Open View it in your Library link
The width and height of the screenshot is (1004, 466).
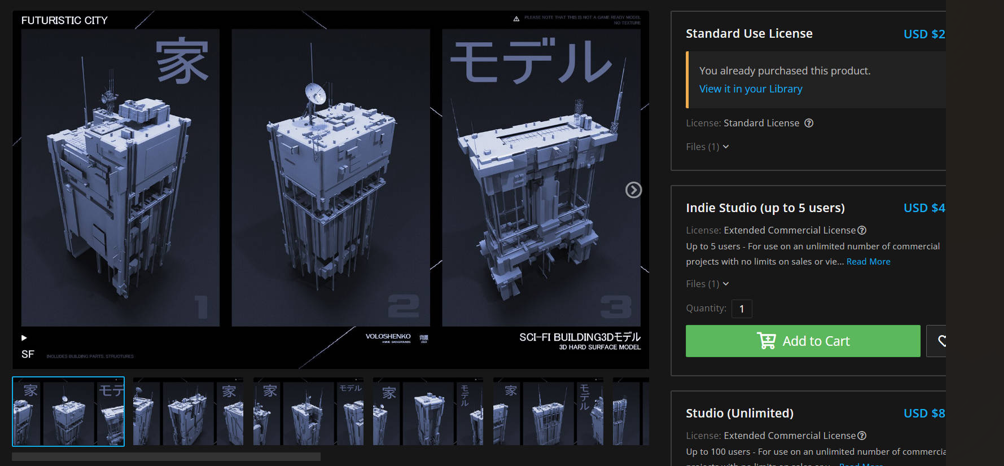tap(750, 89)
